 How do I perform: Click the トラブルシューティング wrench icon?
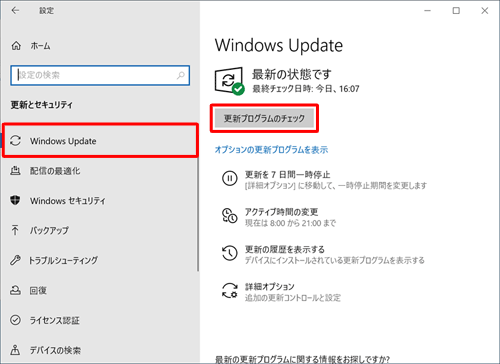pos(15,260)
